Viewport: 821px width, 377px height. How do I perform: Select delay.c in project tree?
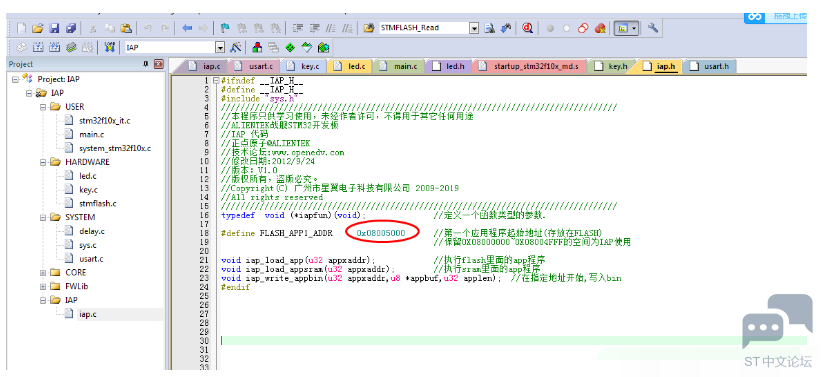click(x=92, y=231)
